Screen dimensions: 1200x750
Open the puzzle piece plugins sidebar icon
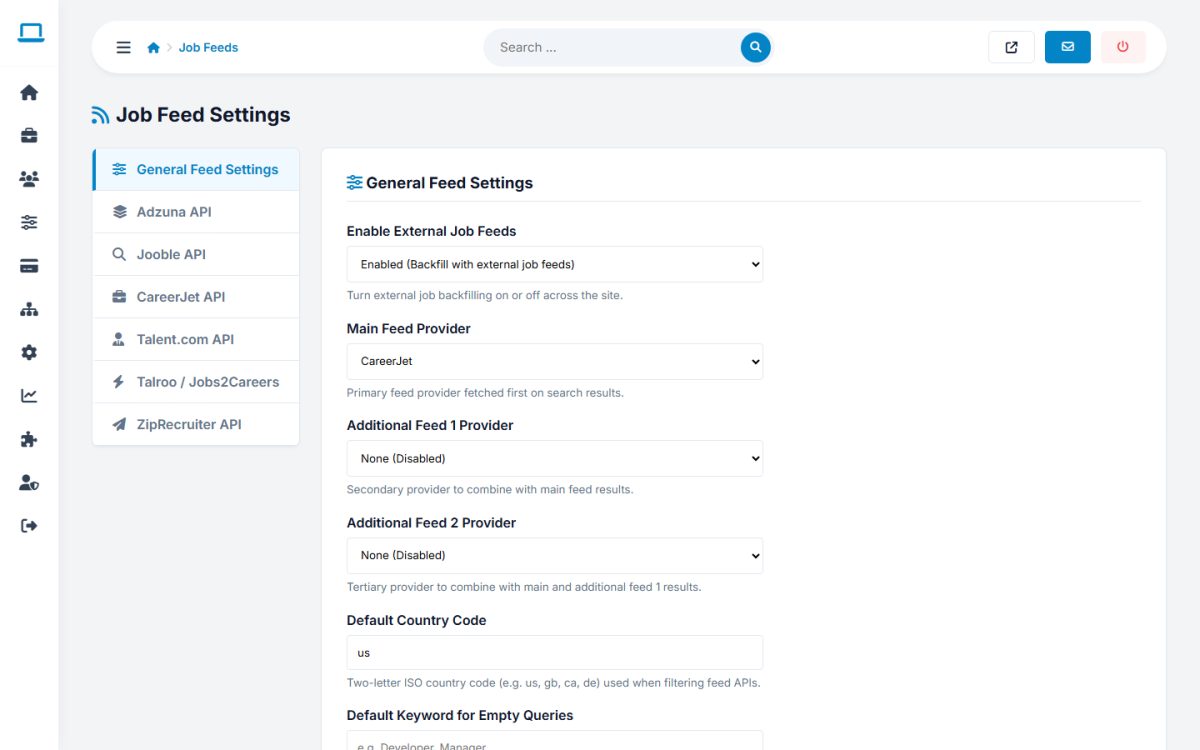(29, 439)
